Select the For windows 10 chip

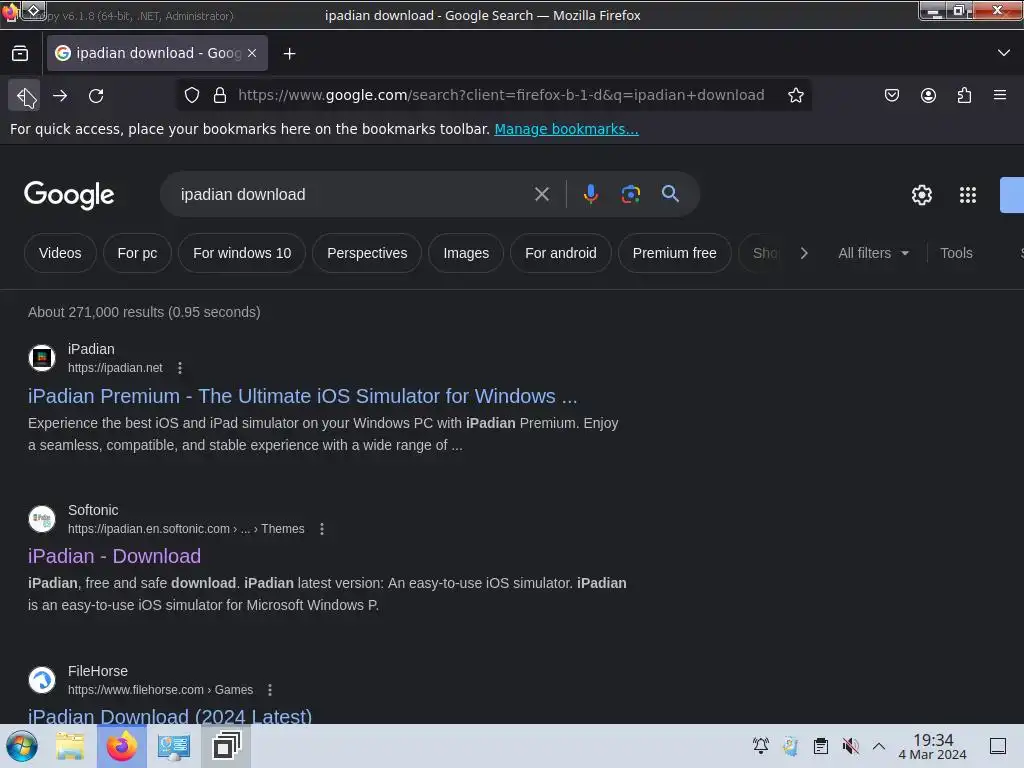coord(242,253)
